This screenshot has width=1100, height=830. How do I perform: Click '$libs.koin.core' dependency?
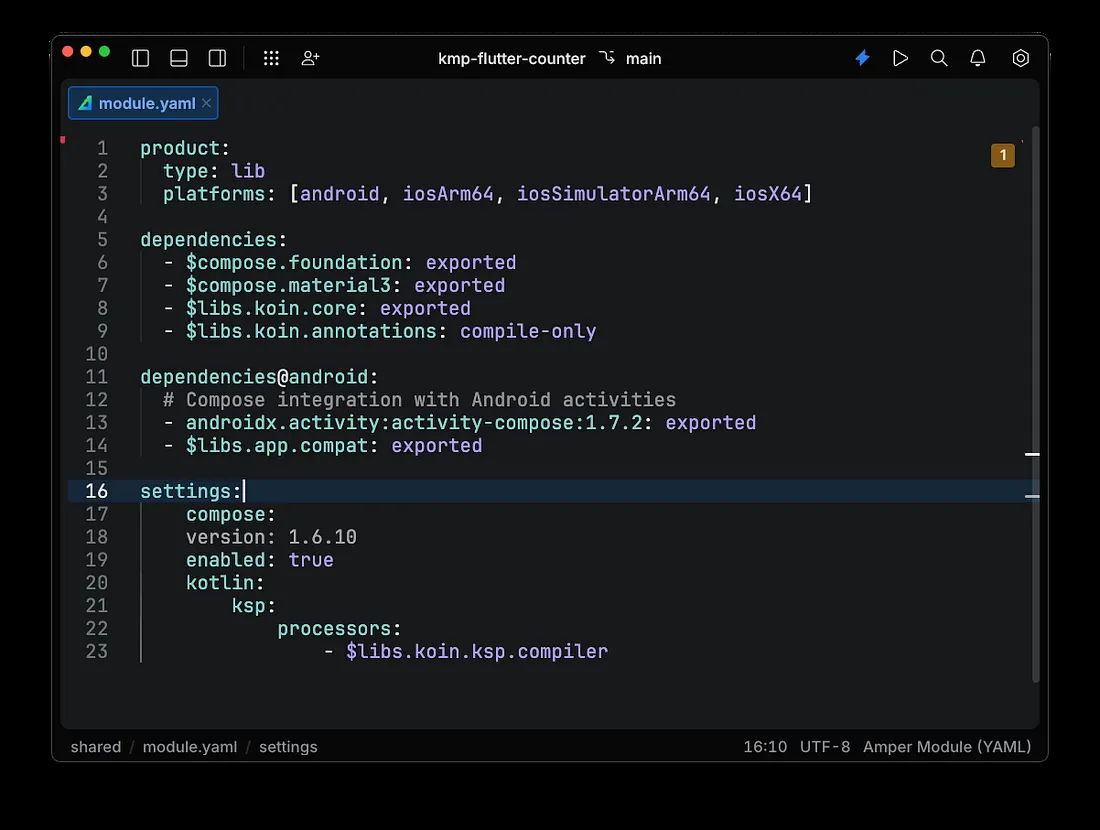point(271,308)
